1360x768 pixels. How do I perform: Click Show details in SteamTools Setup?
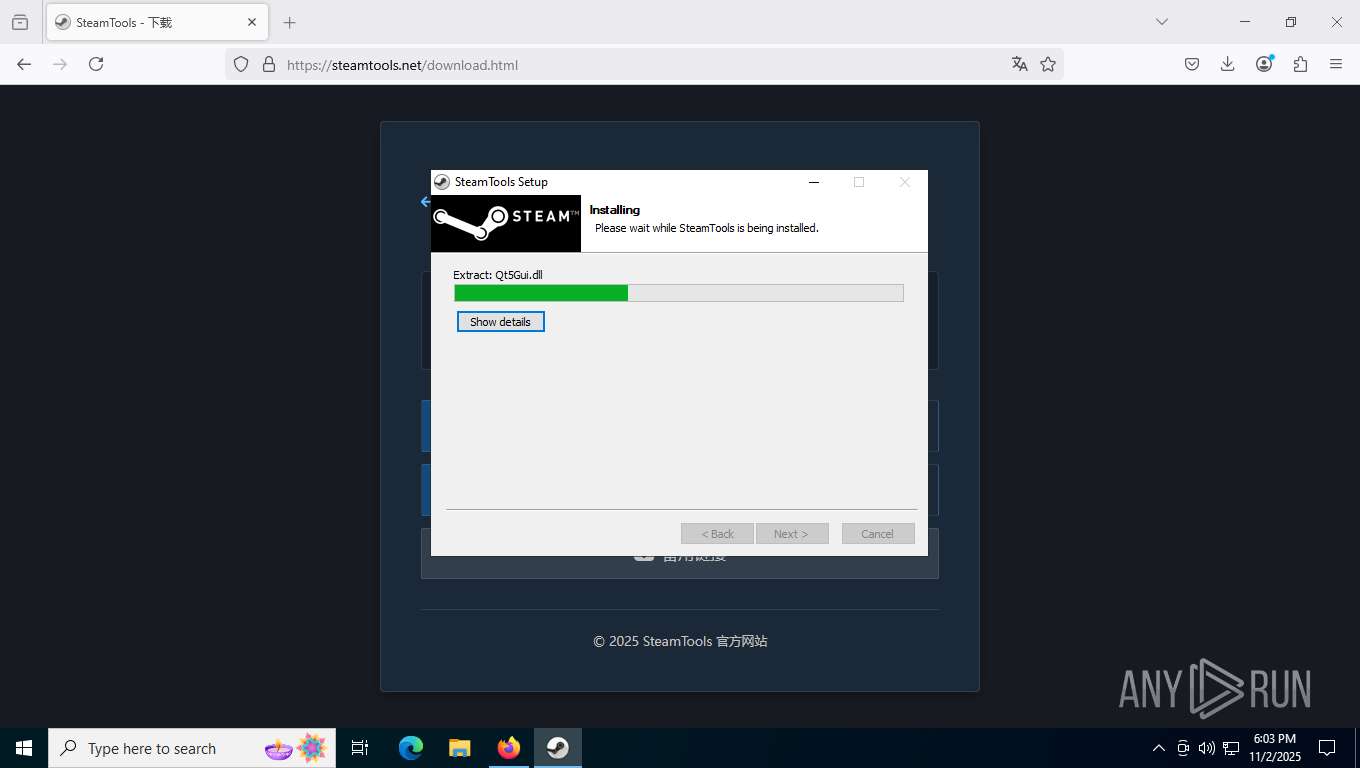500,322
